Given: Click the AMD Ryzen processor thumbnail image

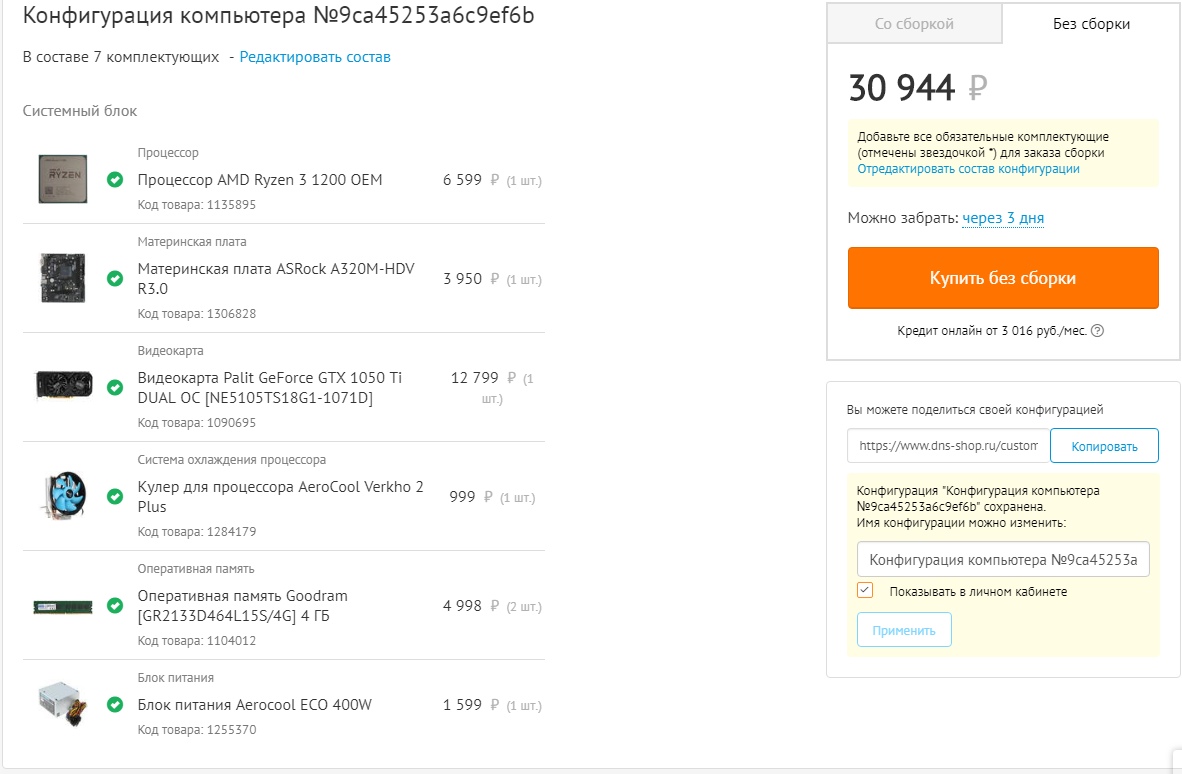Looking at the screenshot, I should coord(64,180).
